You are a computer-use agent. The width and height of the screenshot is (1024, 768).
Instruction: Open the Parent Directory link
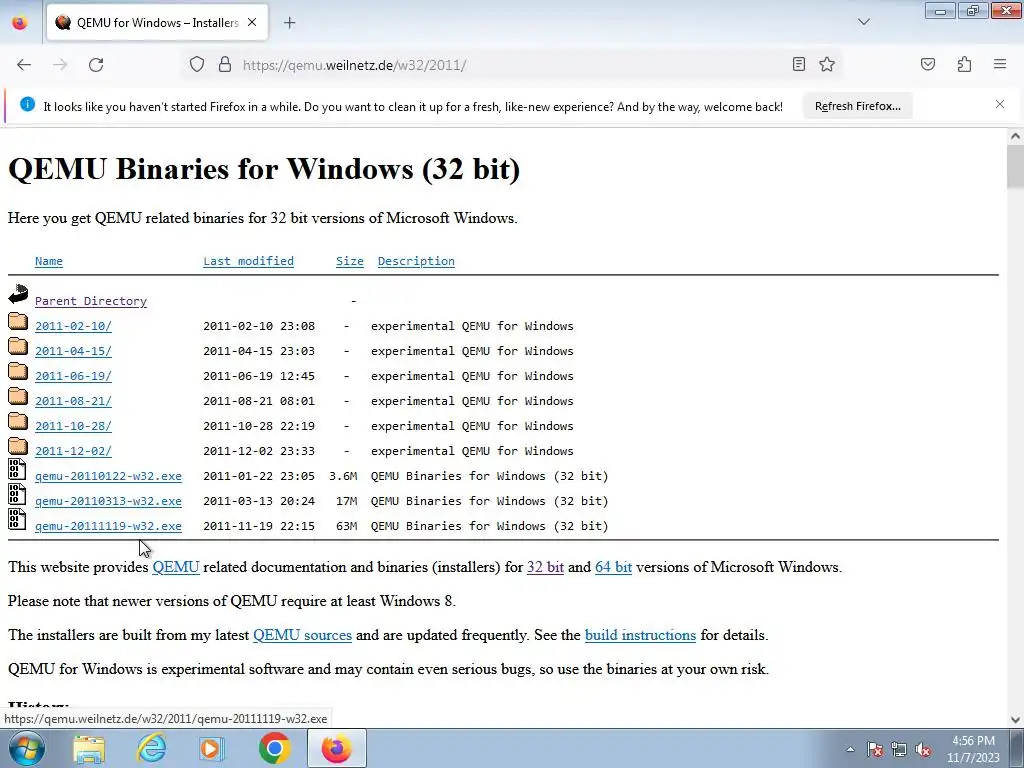(91, 301)
